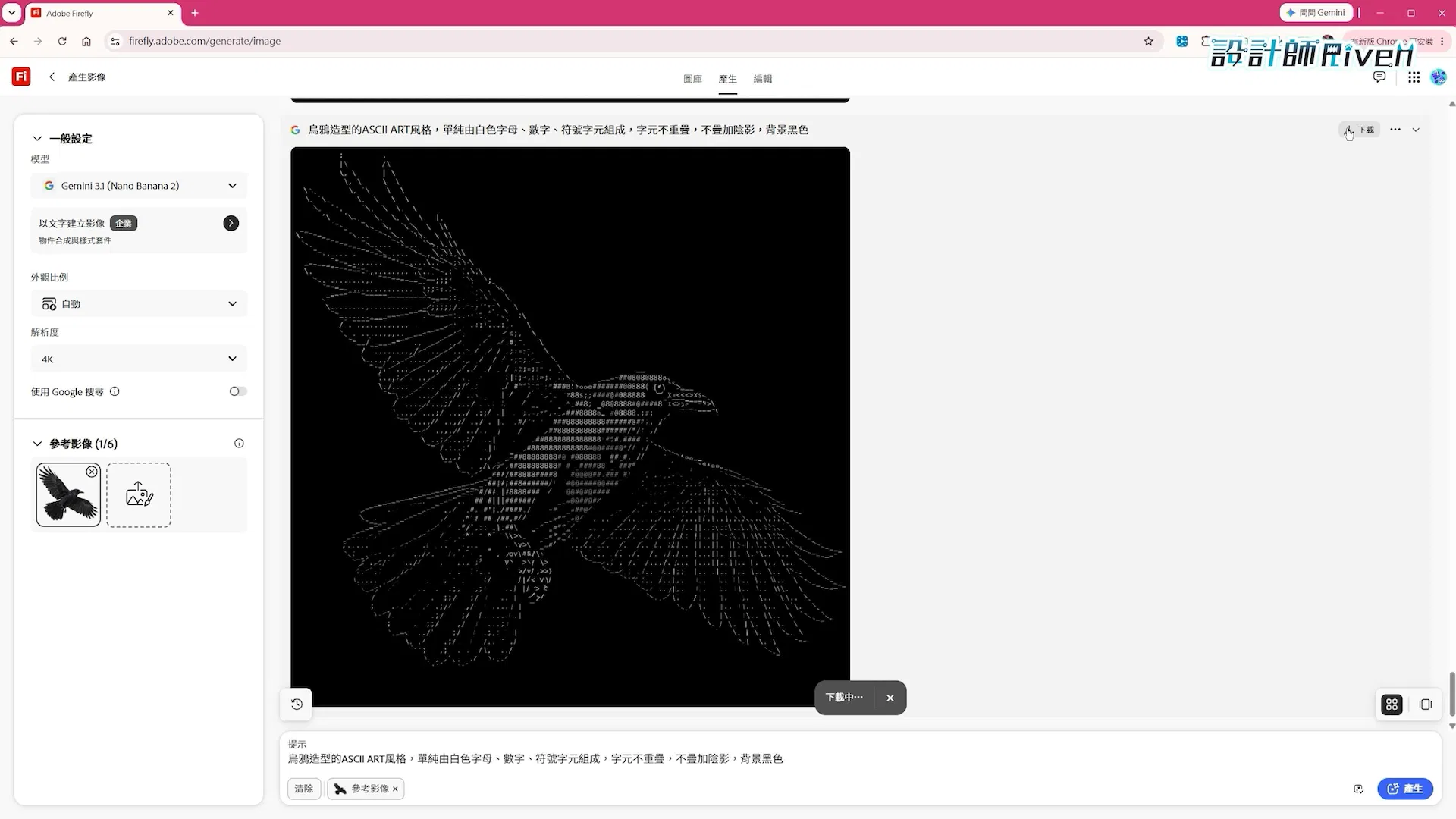
Task: Click the prompt enhance icon near 產生
Action: [x=1358, y=789]
